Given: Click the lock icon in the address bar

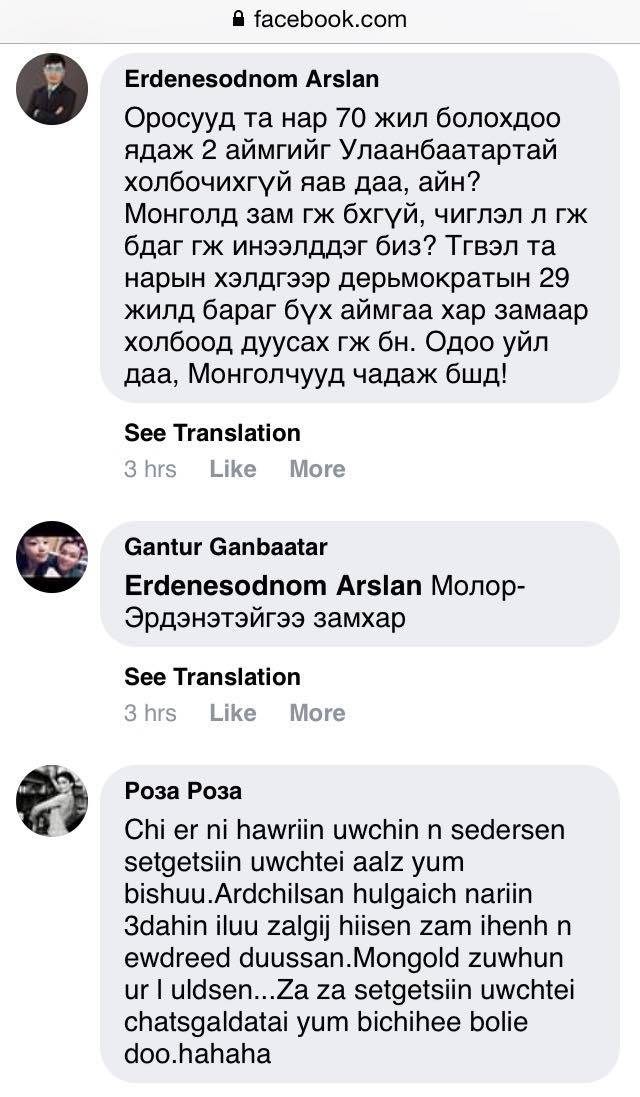Looking at the screenshot, I should point(238,19).
